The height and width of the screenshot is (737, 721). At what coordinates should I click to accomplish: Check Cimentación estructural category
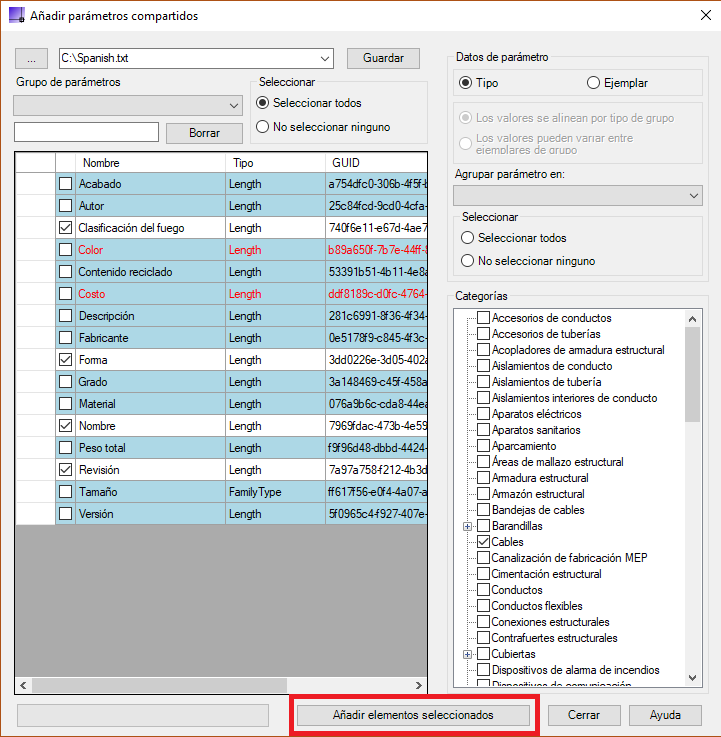(484, 573)
